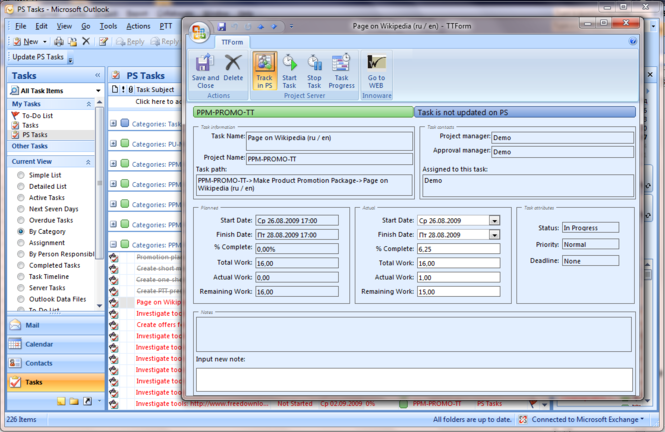Collapse the Tasks navigation pane chevron
Image resolution: width=665 pixels, height=432 pixels.
[x=98, y=75]
